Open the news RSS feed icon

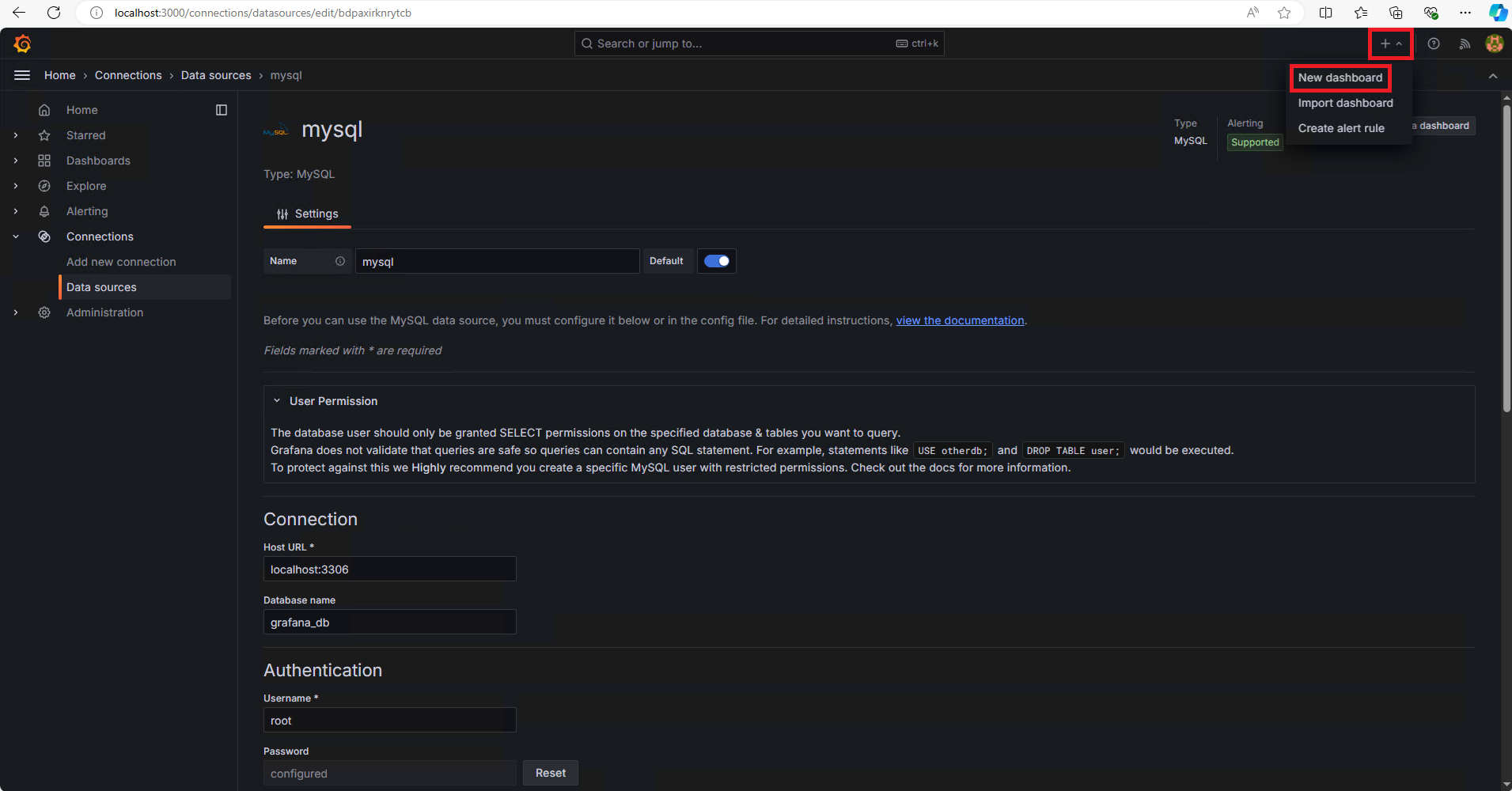coord(1465,44)
